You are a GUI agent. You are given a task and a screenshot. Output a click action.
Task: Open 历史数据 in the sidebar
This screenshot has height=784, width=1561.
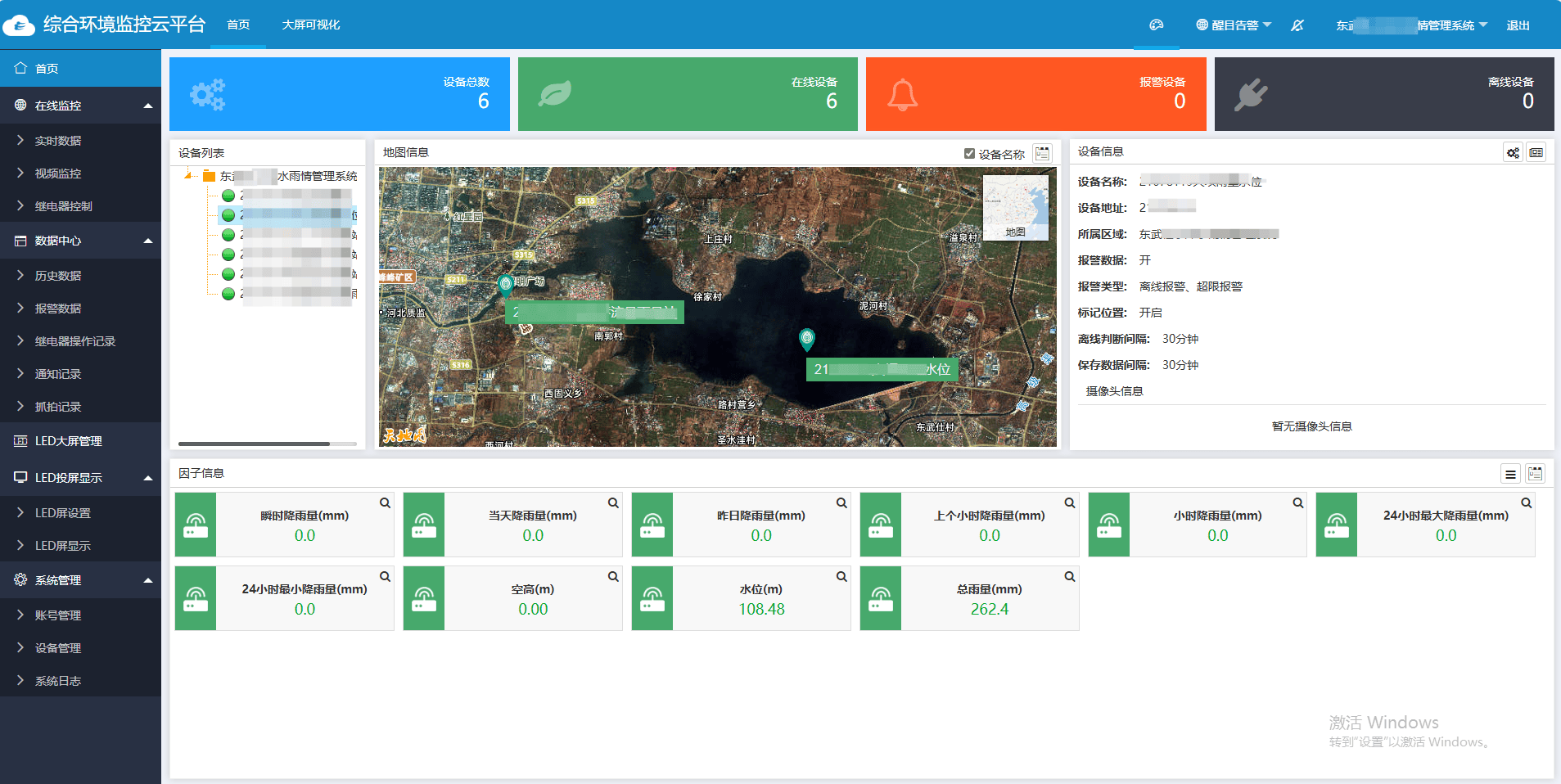pos(58,276)
